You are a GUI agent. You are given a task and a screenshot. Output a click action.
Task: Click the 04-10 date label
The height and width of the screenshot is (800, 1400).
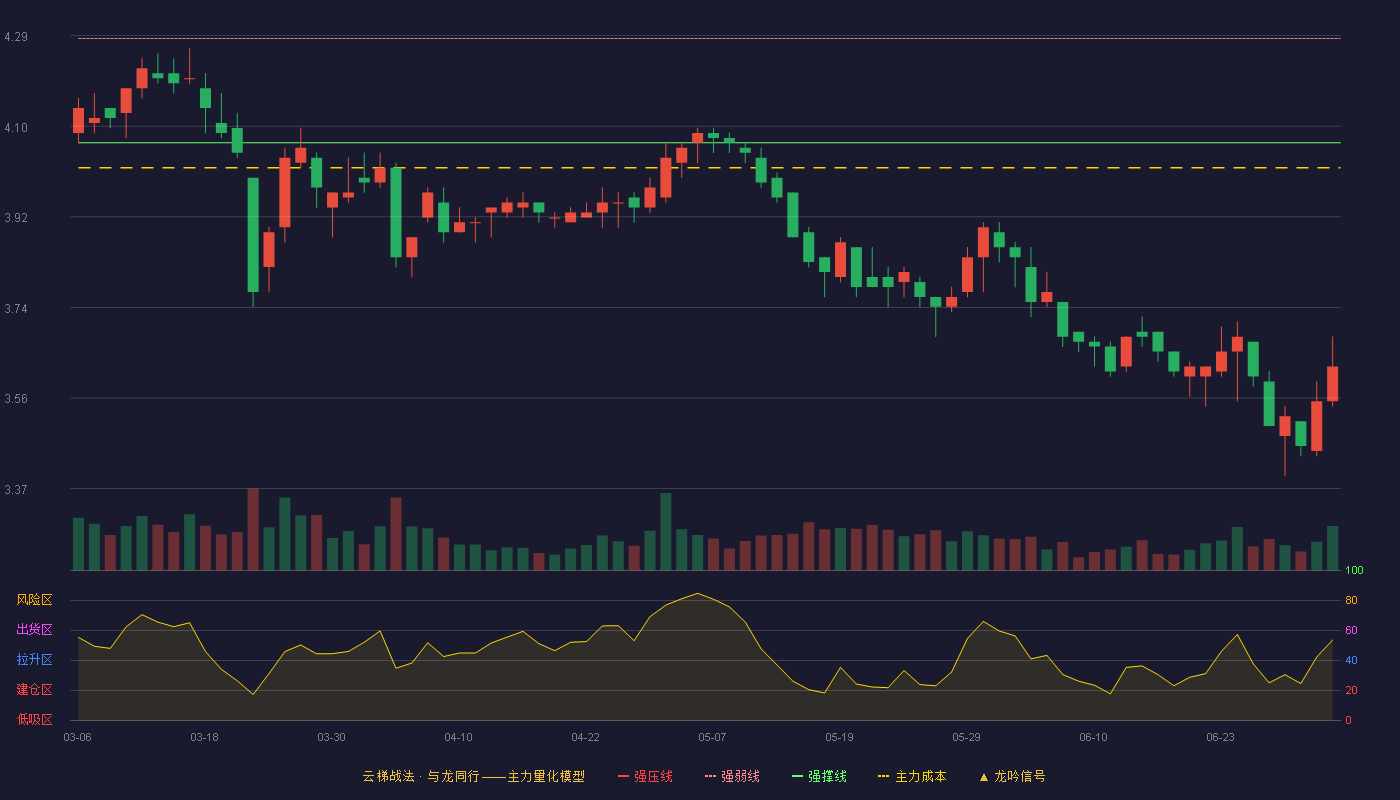(458, 737)
